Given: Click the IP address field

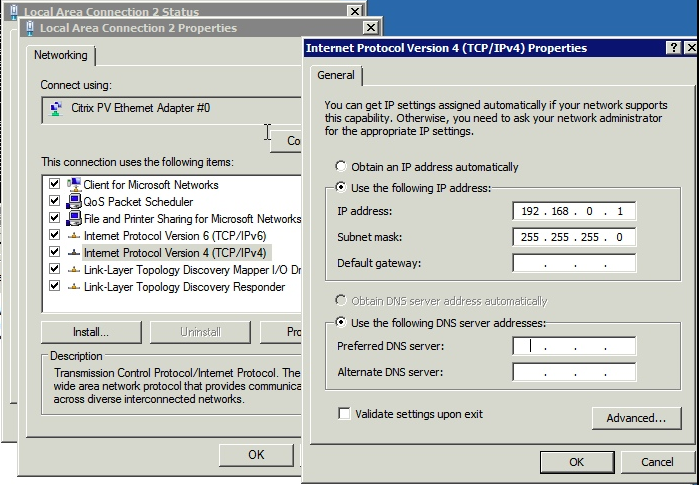Looking at the screenshot, I should [574, 211].
